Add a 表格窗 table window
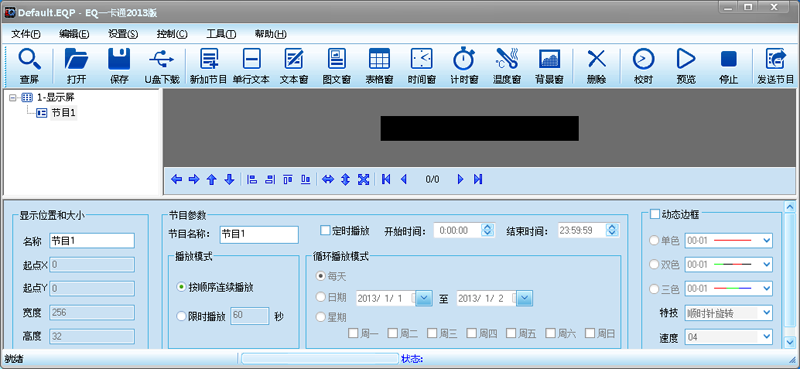The image size is (800, 369). (379, 60)
